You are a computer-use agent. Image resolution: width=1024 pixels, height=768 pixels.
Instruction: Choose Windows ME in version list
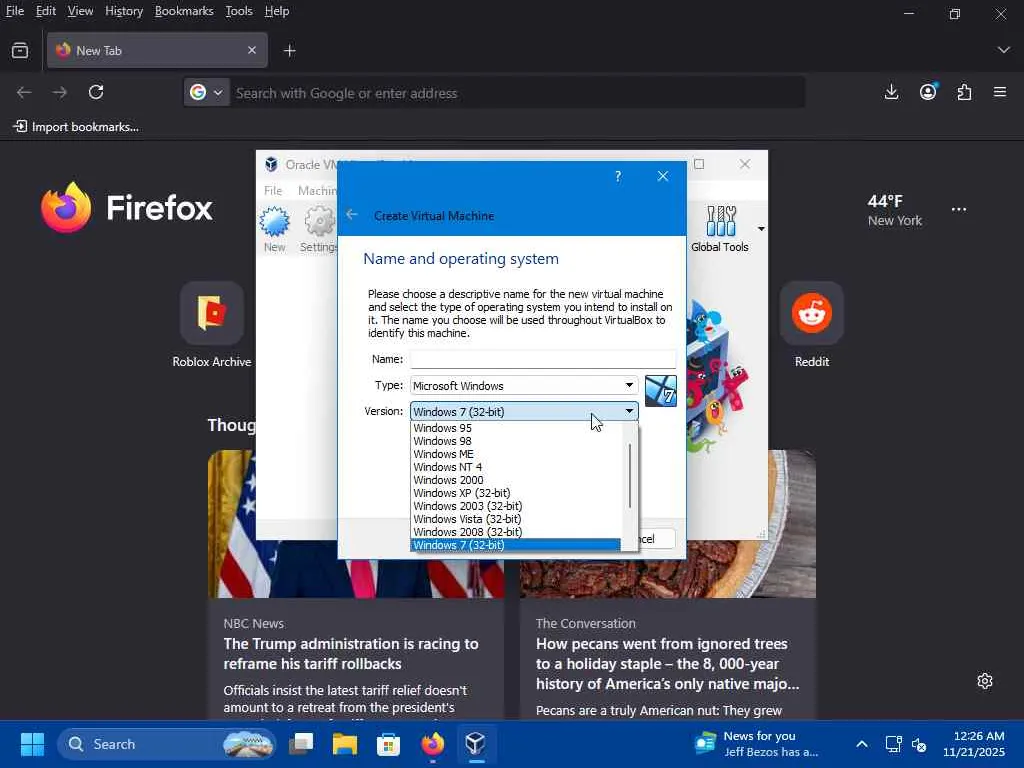click(x=515, y=454)
